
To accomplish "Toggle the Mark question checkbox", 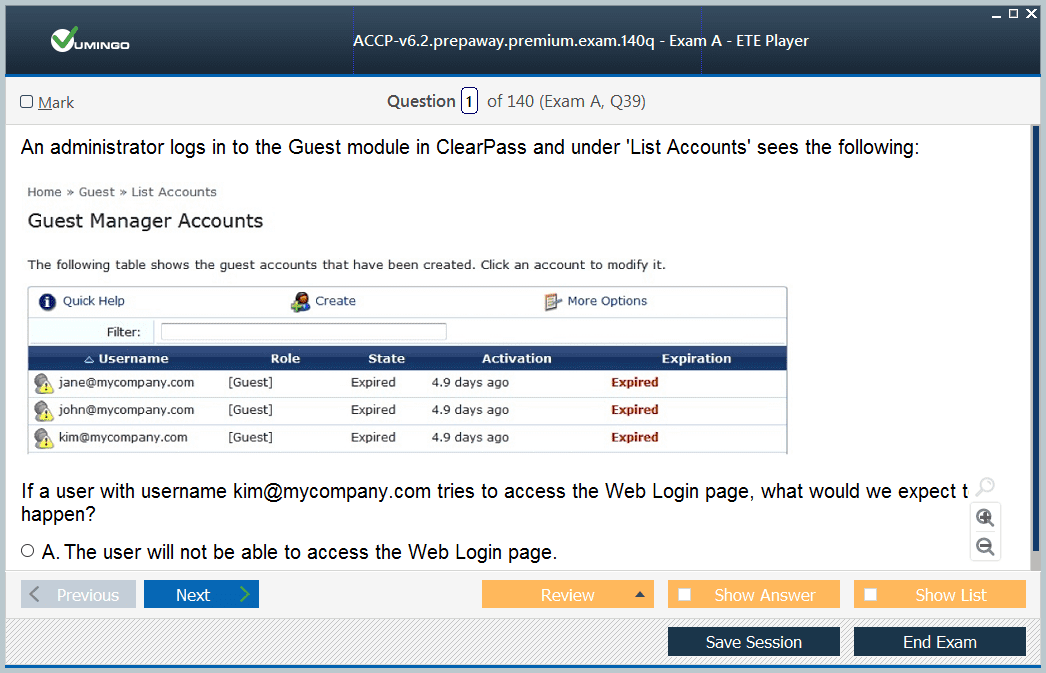I will coord(27,101).
